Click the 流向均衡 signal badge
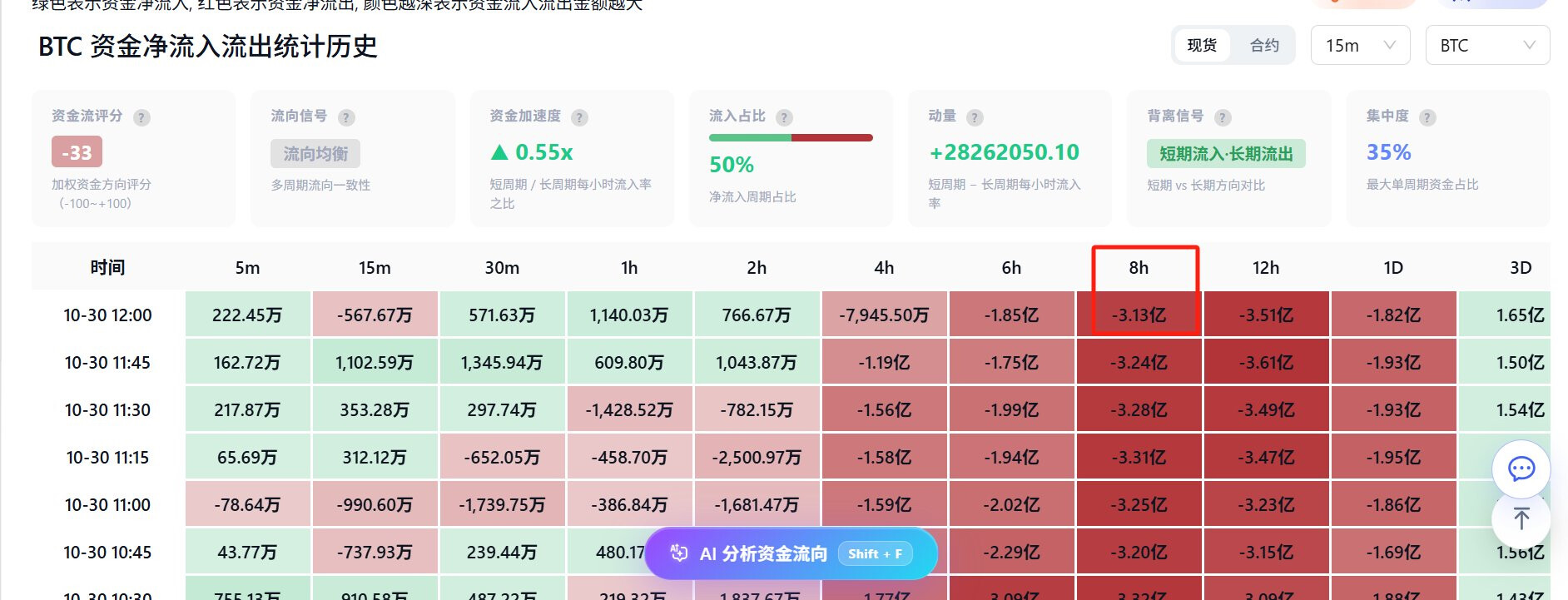1568x600 pixels. point(315,154)
